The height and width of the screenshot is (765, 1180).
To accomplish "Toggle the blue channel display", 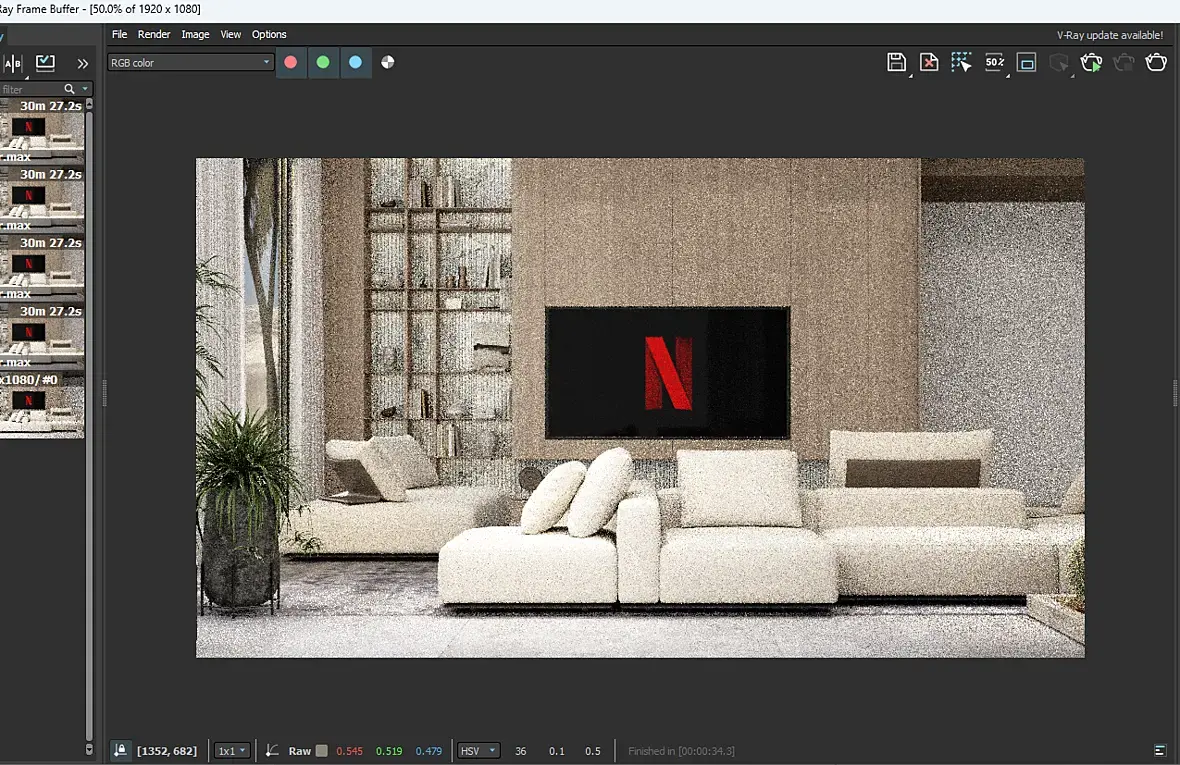I will point(355,62).
